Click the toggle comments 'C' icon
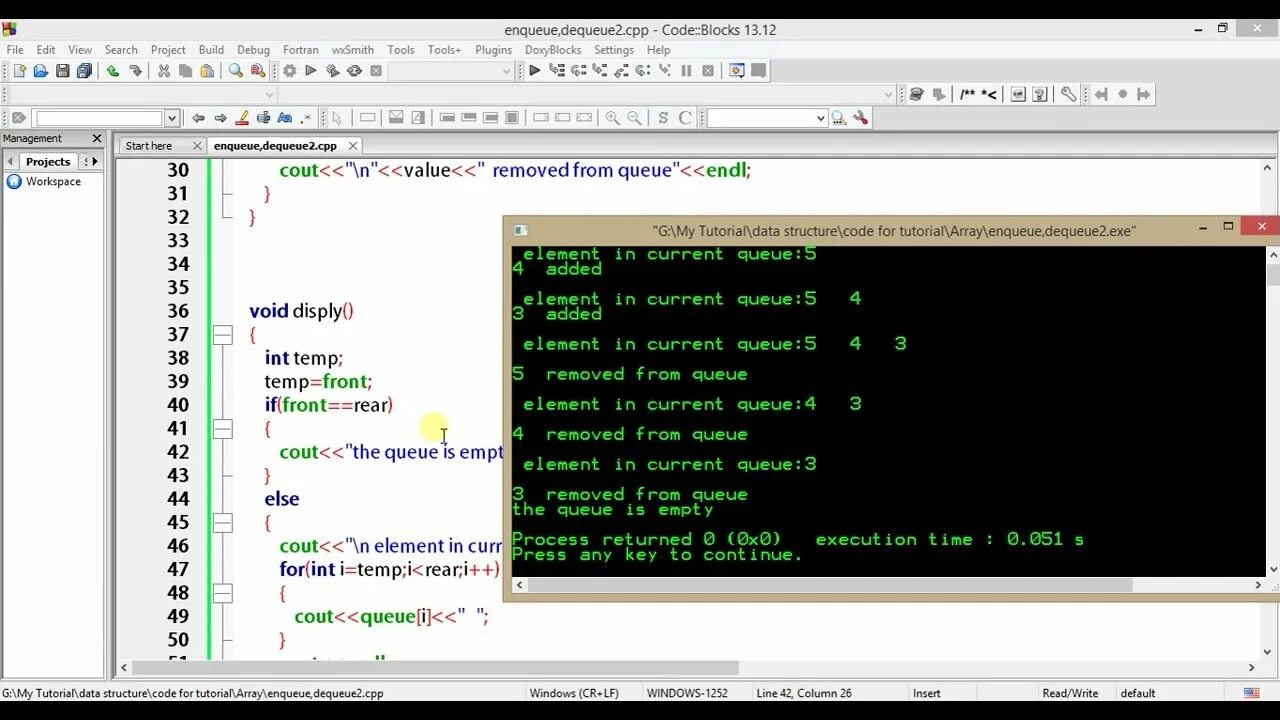The width and height of the screenshot is (1280, 720). (x=685, y=118)
